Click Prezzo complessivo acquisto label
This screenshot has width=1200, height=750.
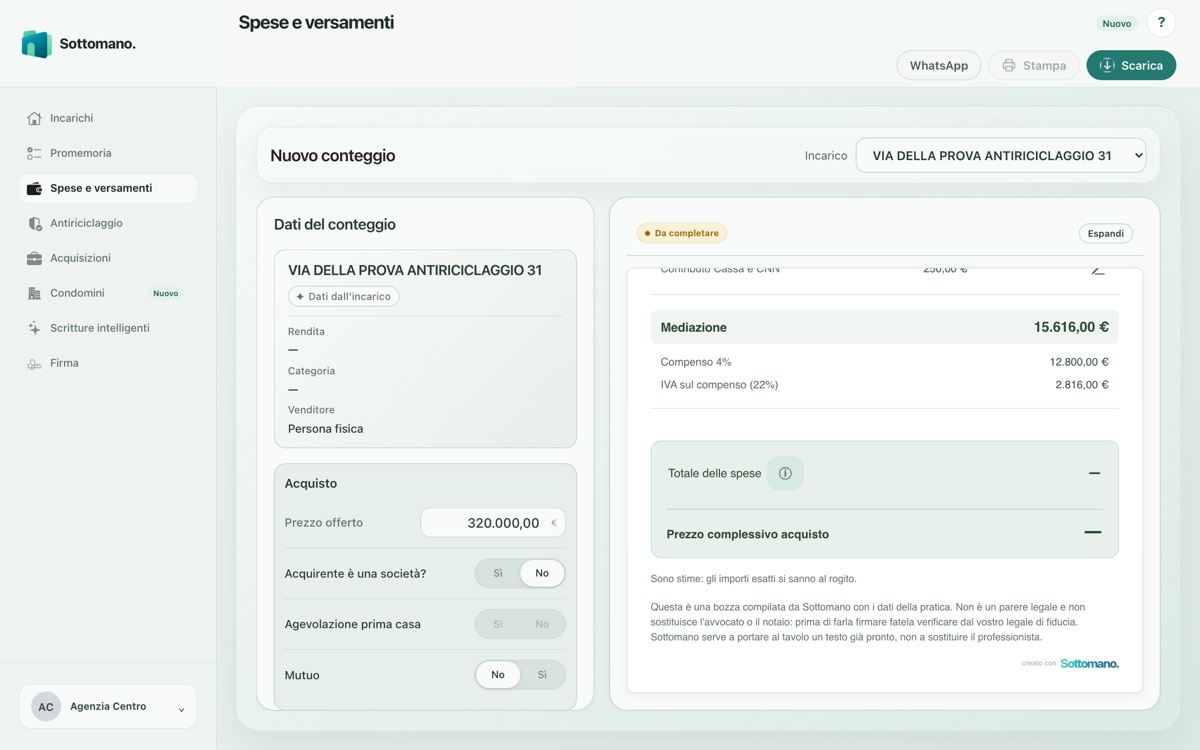coord(748,534)
